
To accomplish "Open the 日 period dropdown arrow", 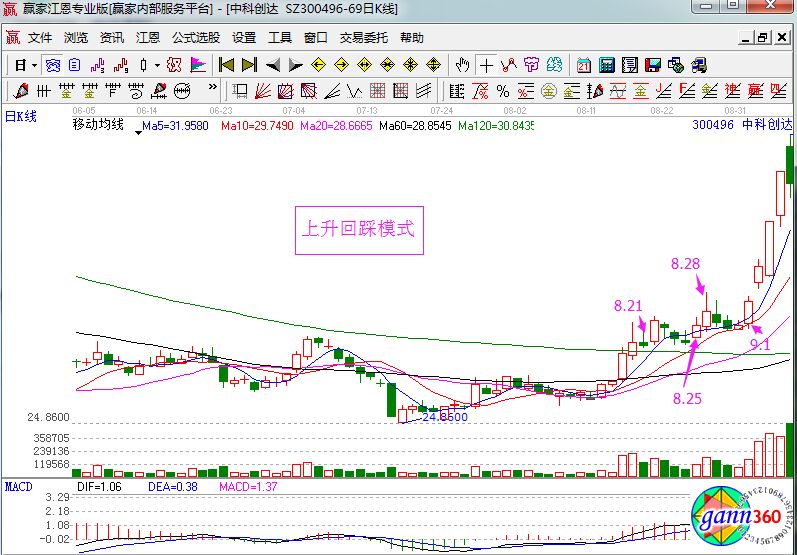I will [x=34, y=65].
